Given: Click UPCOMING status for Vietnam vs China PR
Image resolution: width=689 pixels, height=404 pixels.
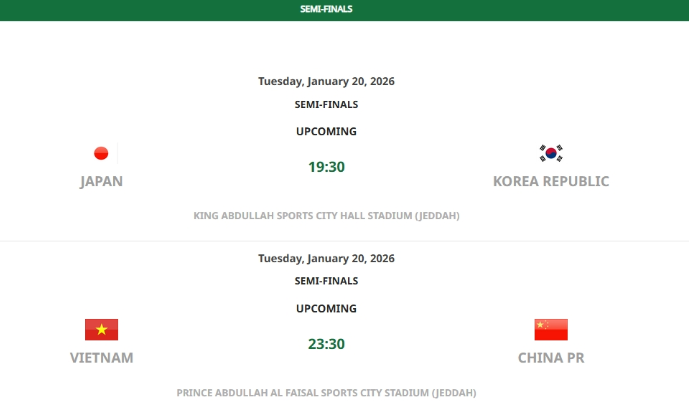Looking at the screenshot, I should (x=326, y=308).
